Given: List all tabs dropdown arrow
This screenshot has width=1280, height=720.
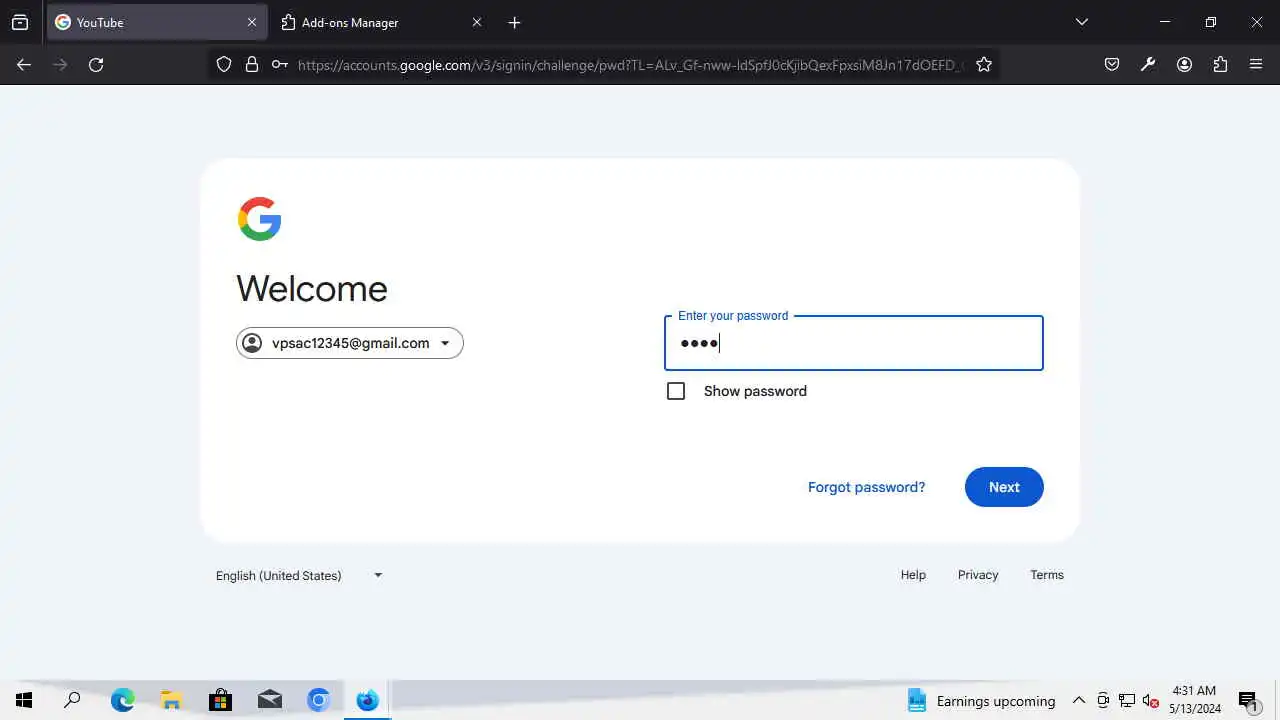Looking at the screenshot, I should pos(1081,22).
